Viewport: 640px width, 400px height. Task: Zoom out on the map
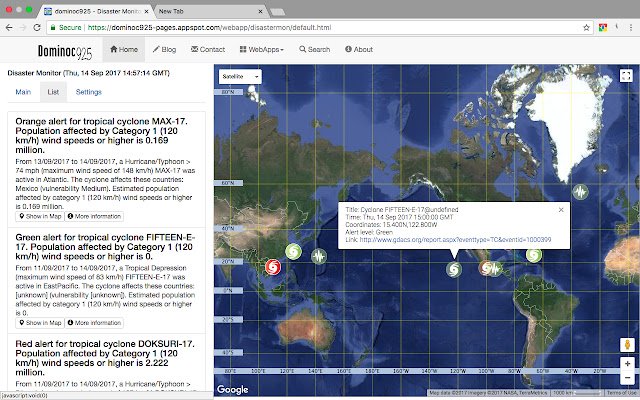(x=627, y=378)
